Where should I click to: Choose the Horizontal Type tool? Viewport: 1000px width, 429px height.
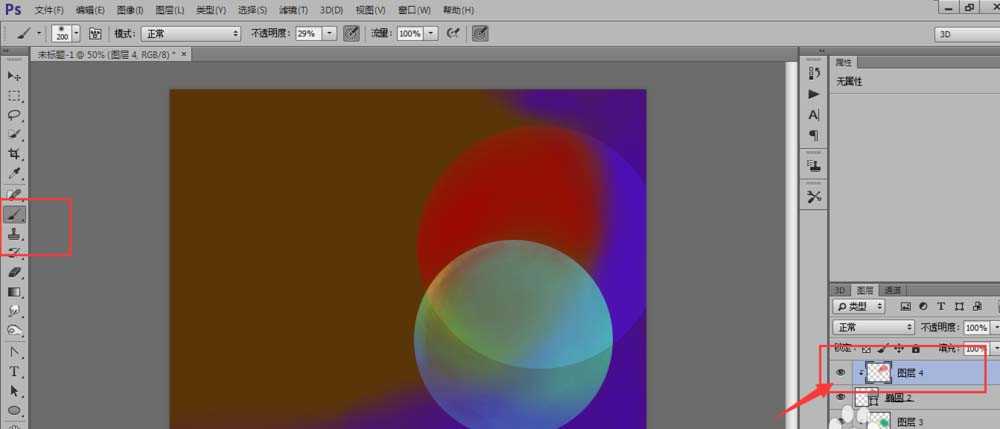(15, 371)
